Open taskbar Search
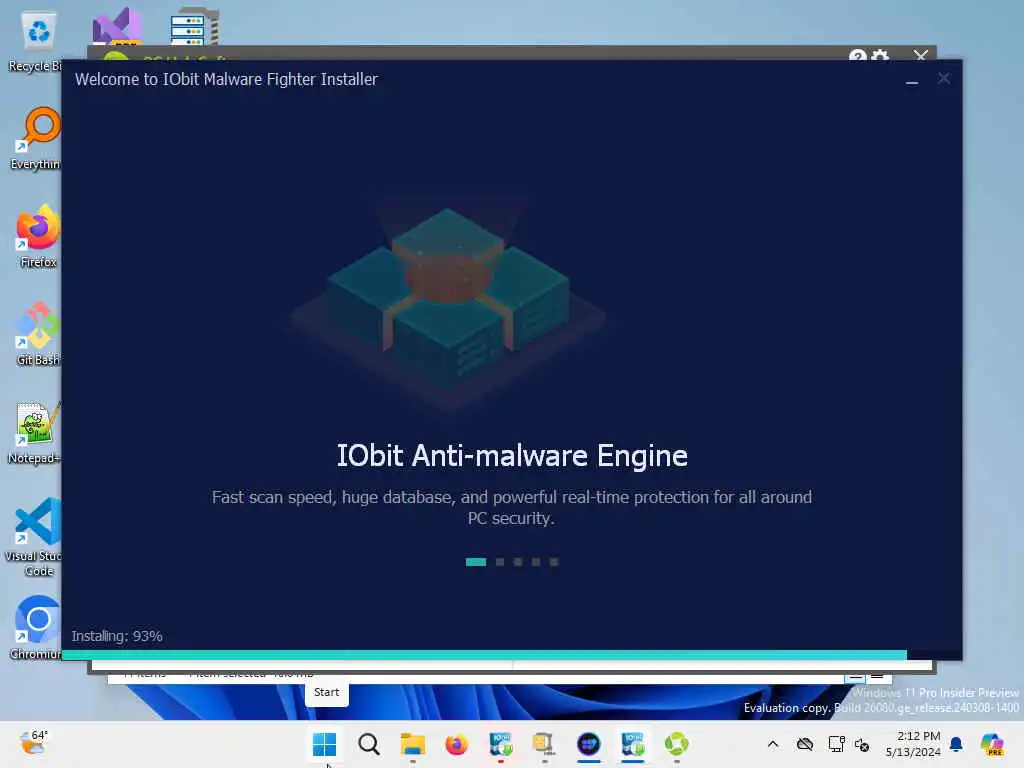 click(x=368, y=744)
